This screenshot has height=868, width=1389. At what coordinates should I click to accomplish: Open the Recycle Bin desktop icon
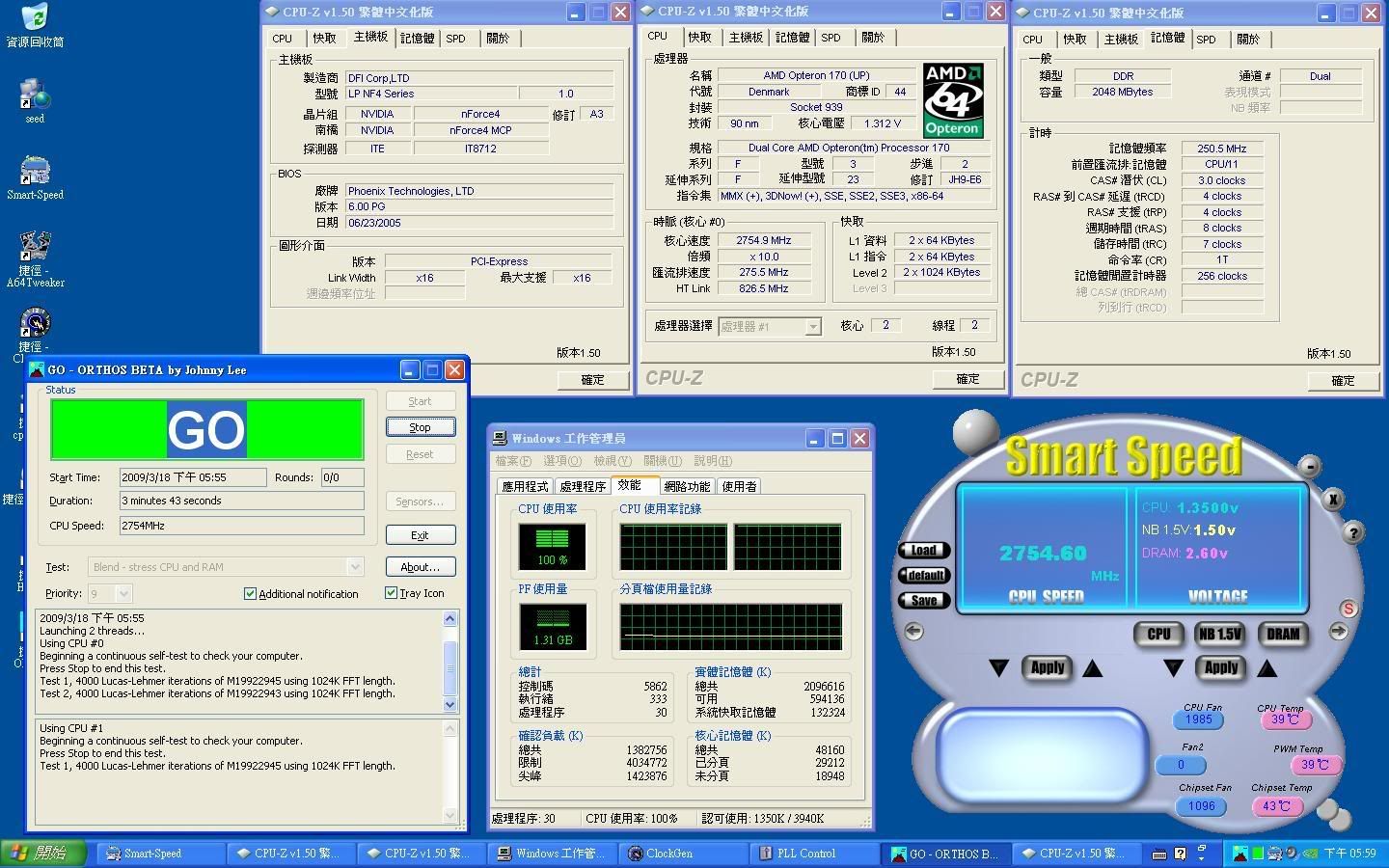pyautogui.click(x=35, y=25)
